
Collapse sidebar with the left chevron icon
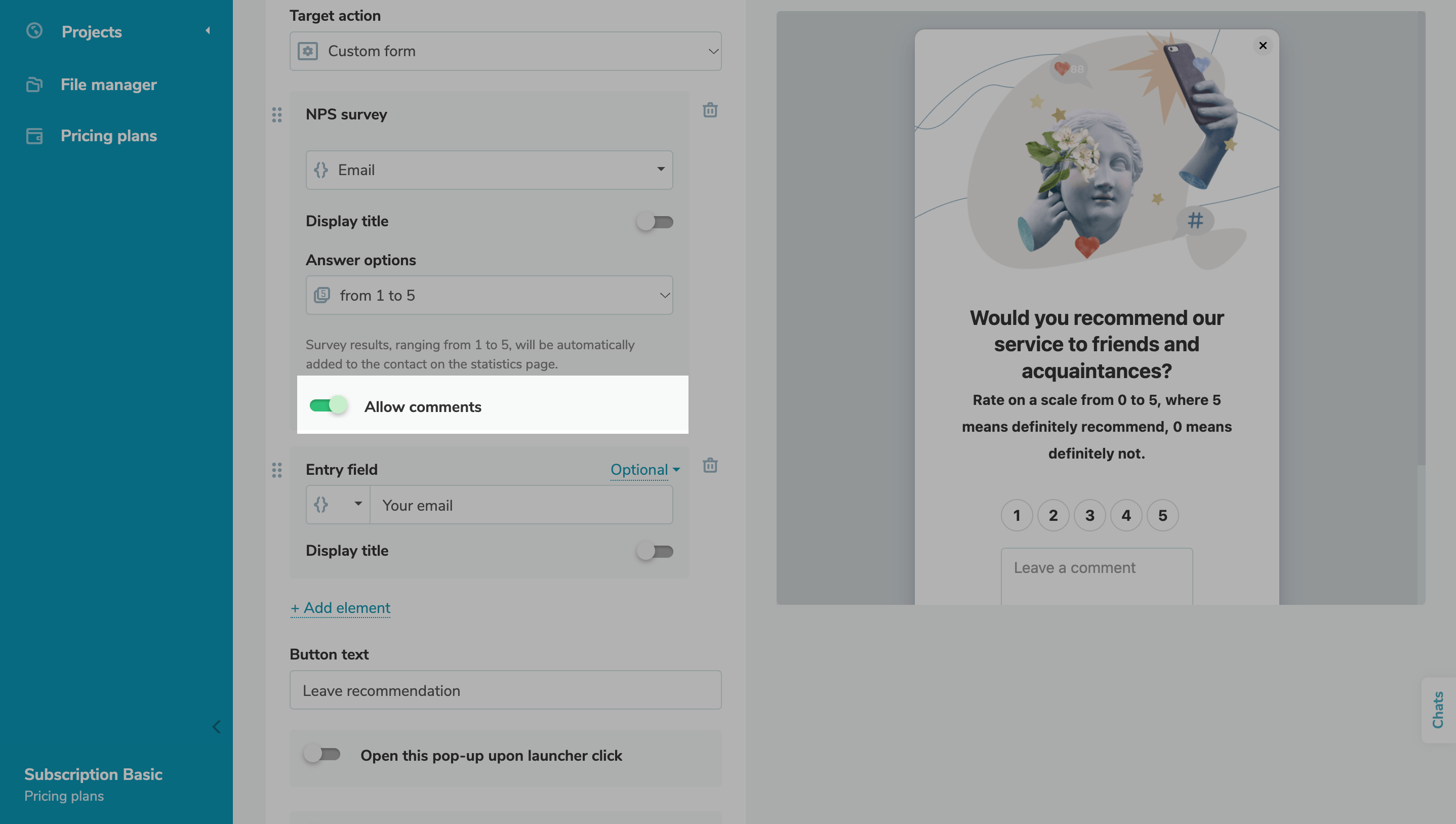216,727
